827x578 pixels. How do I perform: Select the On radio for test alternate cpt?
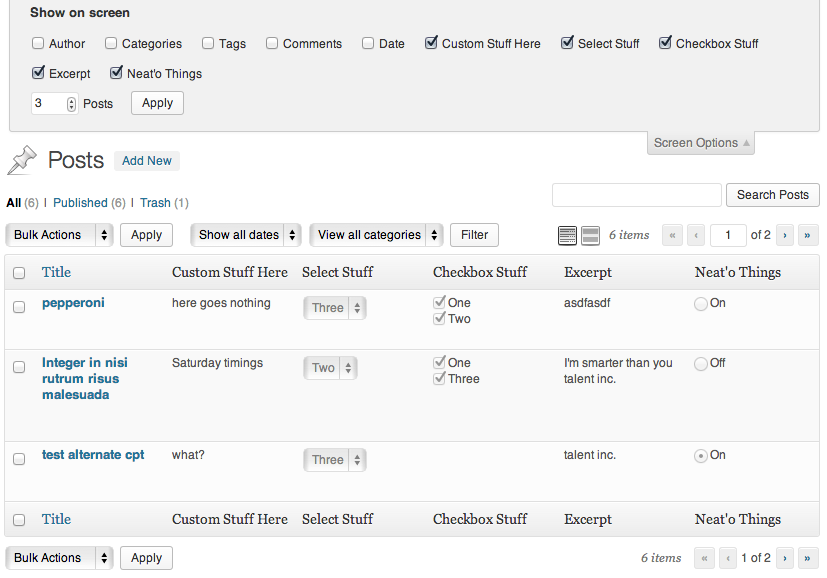pyautogui.click(x=700, y=456)
